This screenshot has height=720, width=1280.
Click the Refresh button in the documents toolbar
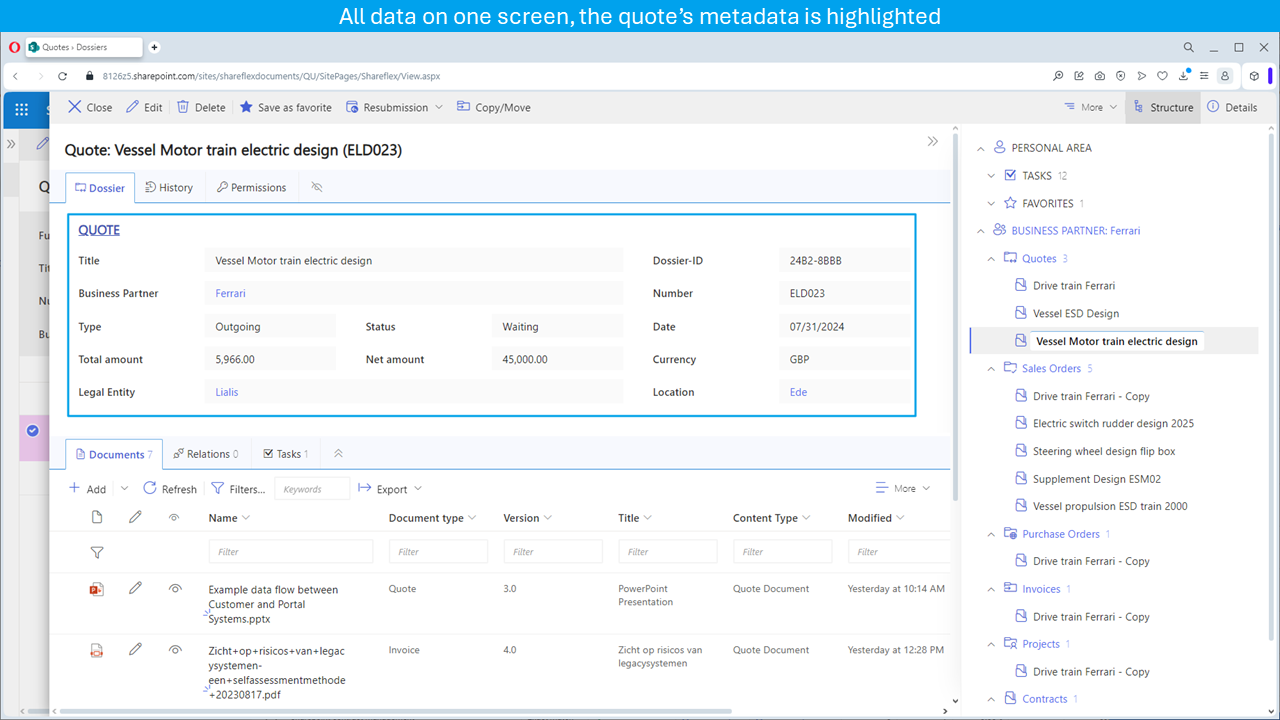(170, 489)
